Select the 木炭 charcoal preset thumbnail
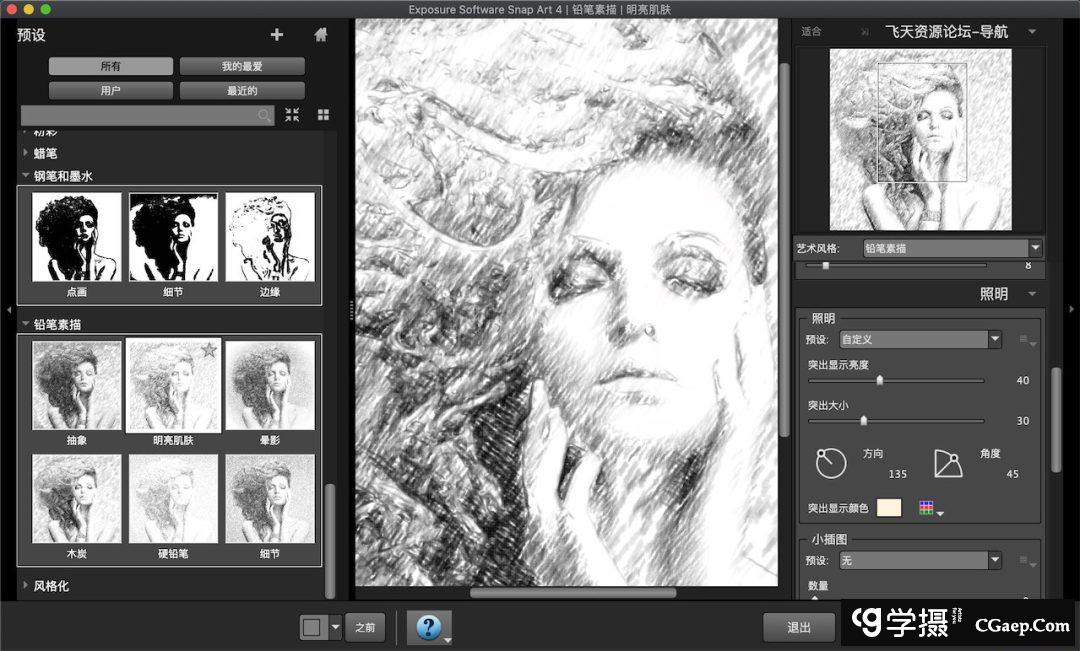Viewport: 1080px width, 651px height. [76, 499]
